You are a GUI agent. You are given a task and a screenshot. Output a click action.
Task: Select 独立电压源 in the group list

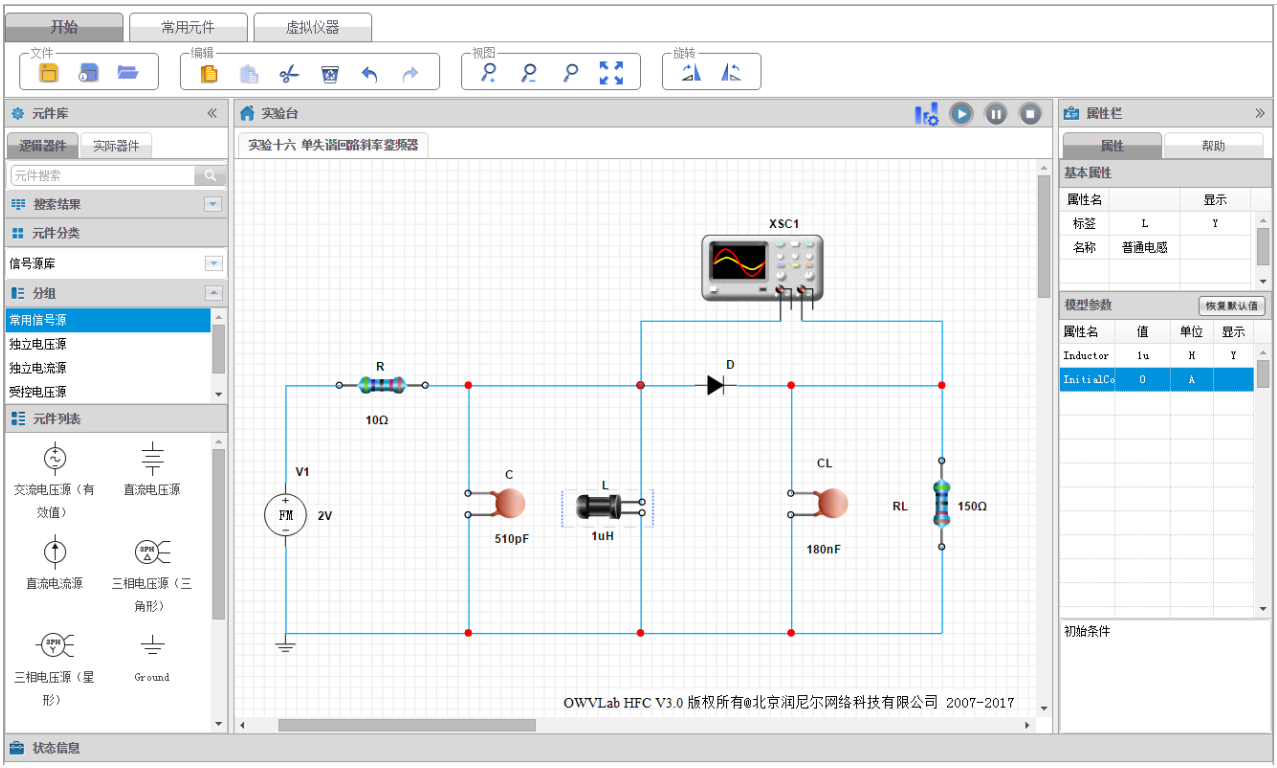click(38, 344)
